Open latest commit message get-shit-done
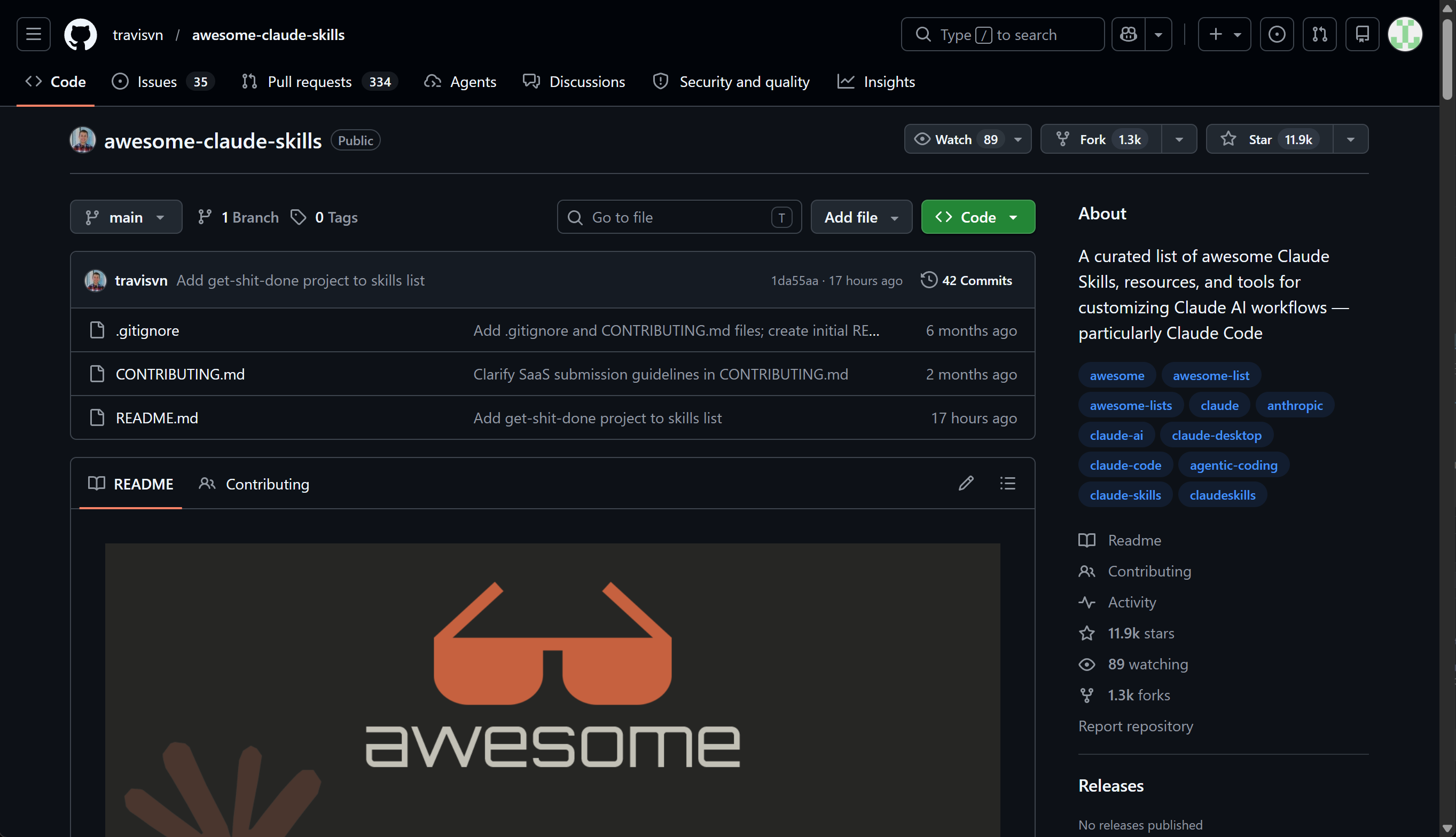The height and width of the screenshot is (837, 1456). point(300,280)
